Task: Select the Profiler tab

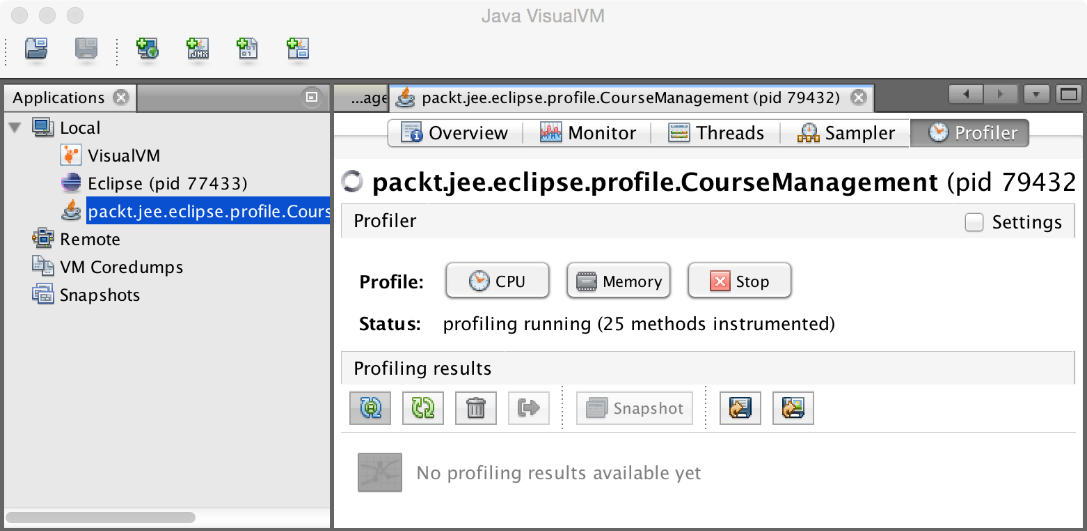Action: [x=969, y=133]
